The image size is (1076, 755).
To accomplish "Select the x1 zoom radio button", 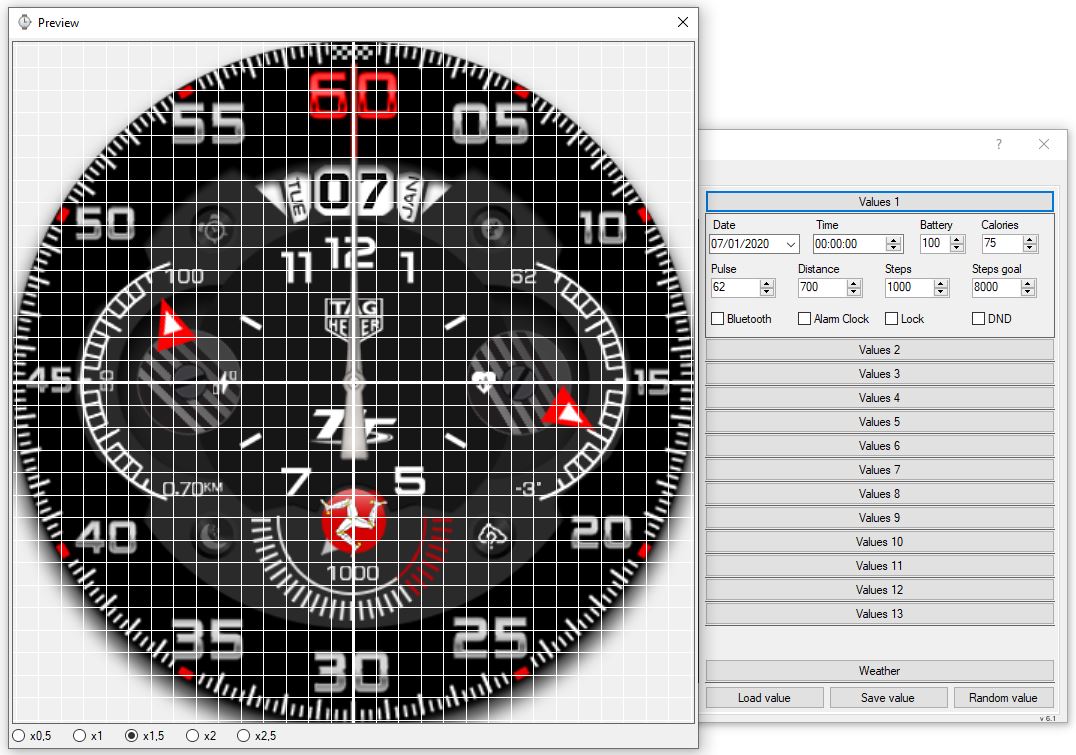I will coord(80,735).
